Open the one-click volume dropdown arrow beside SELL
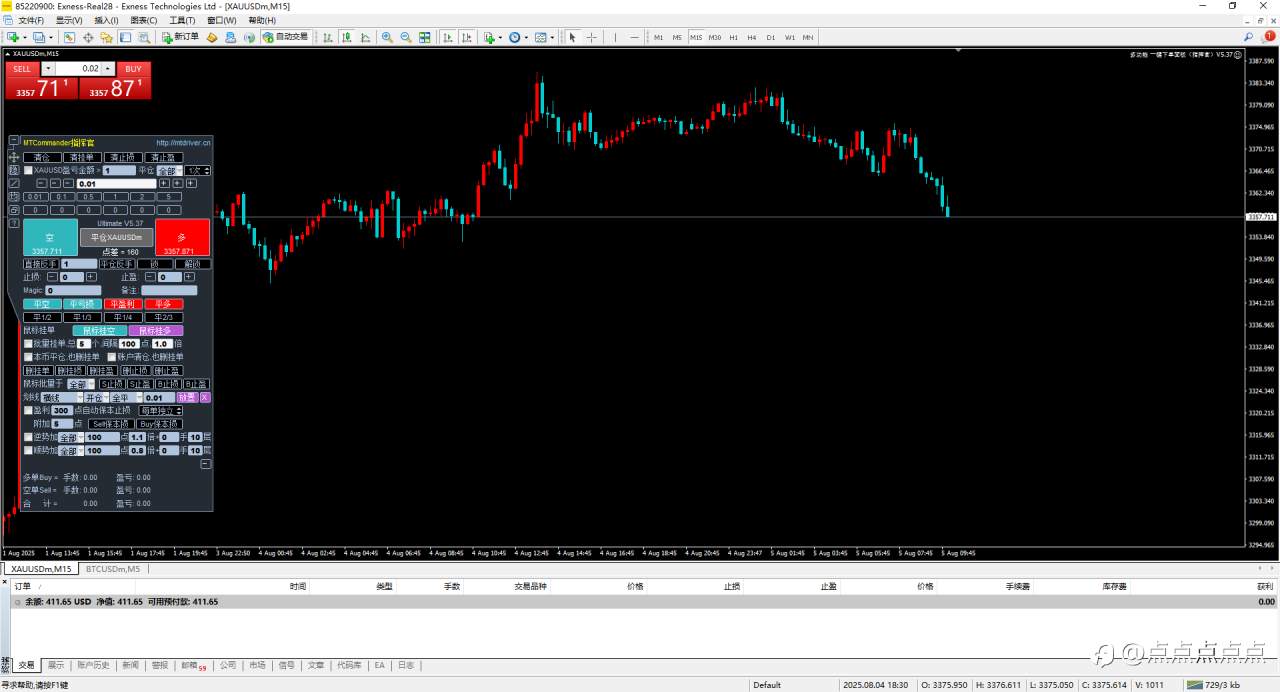1280x692 pixels. click(49, 68)
